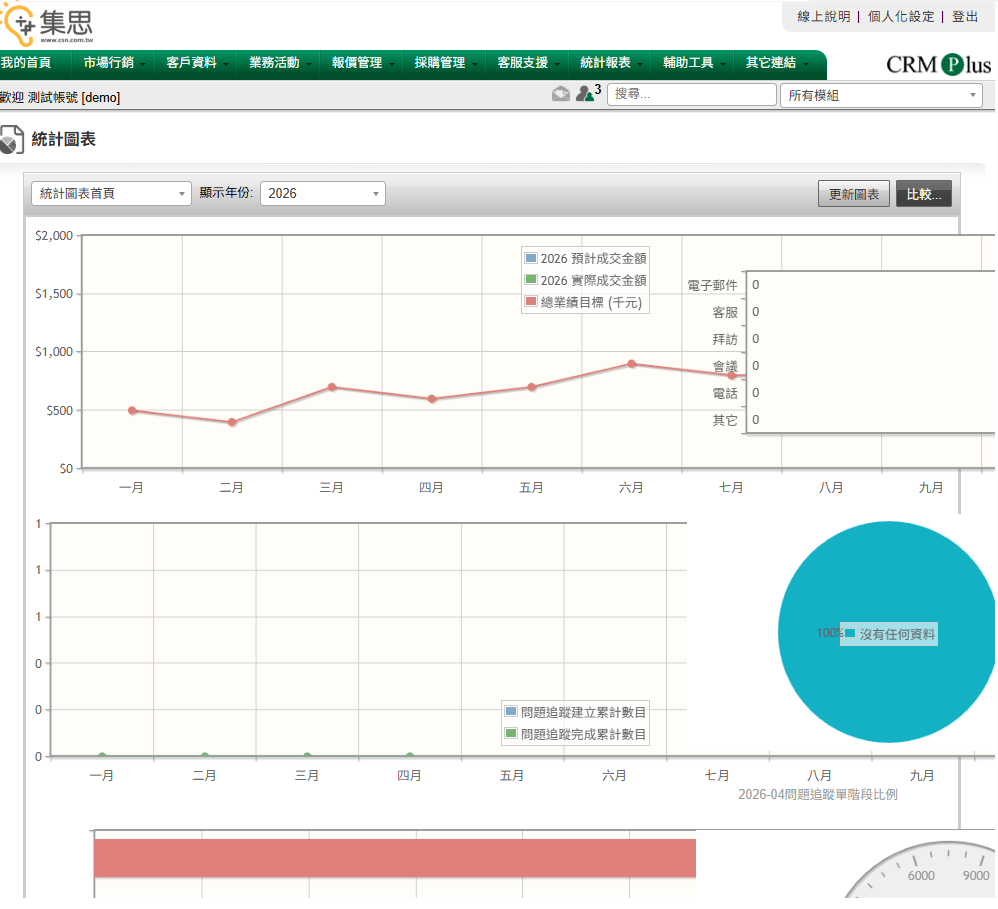Viewport: 998px width, 909px height.
Task: Click the June data point on line chart
Action: pyautogui.click(x=631, y=364)
